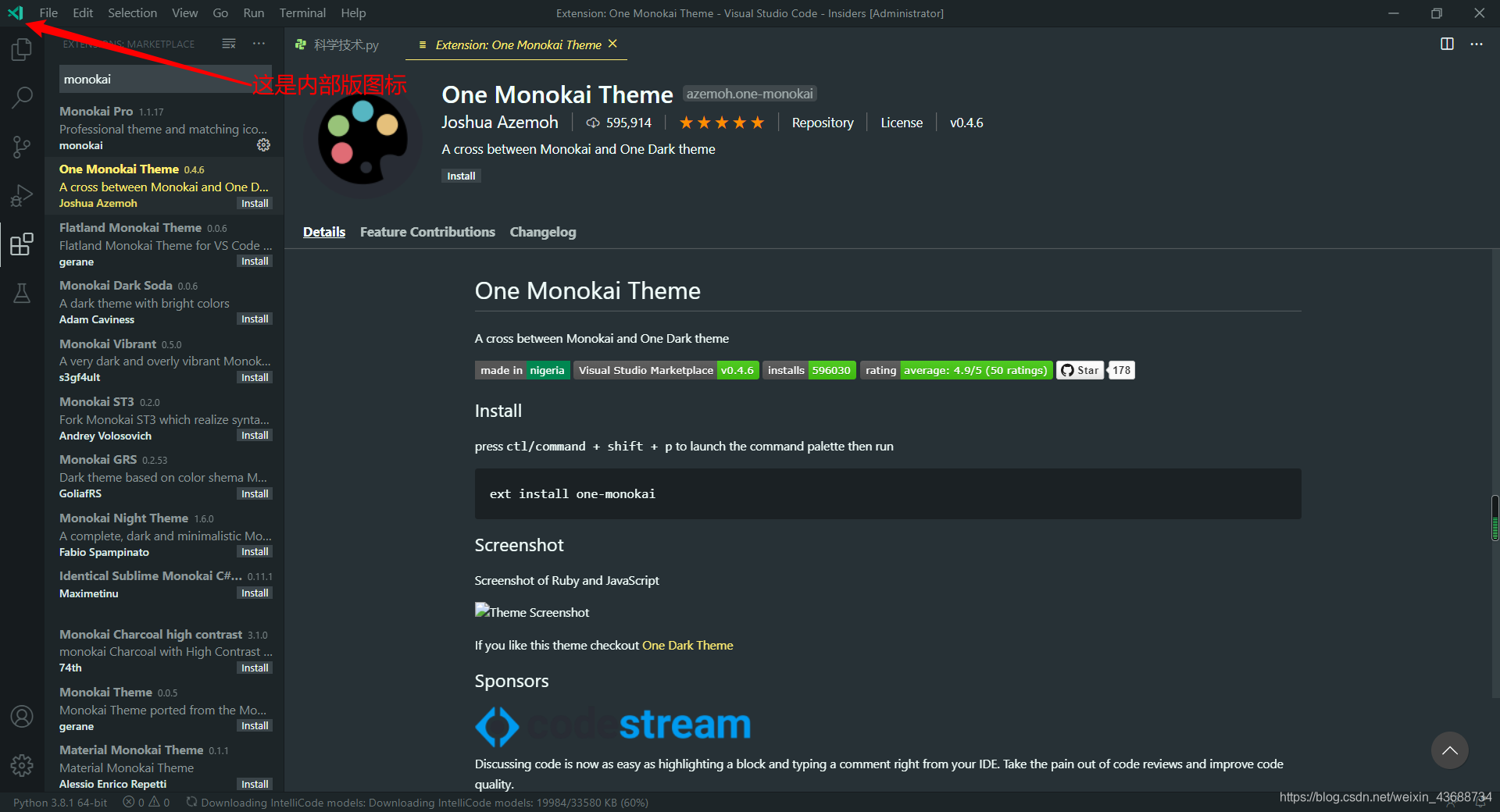Open the Selection menu
Viewport: 1500px width, 812px height.
[x=132, y=12]
